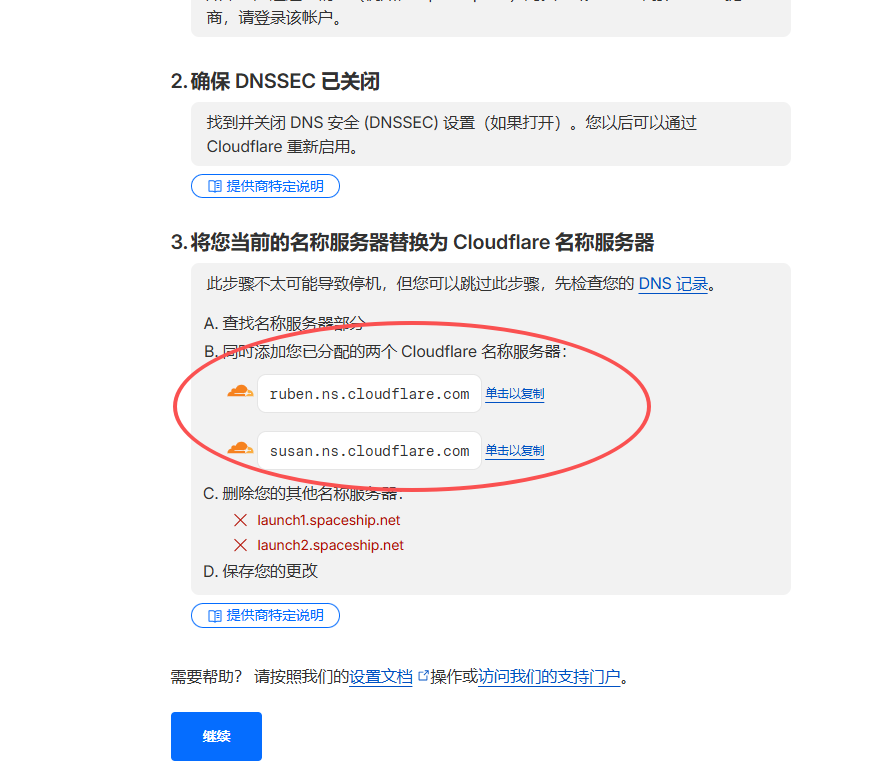Click the blue 继续 button
The width and height of the screenshot is (870, 764).
[216, 736]
